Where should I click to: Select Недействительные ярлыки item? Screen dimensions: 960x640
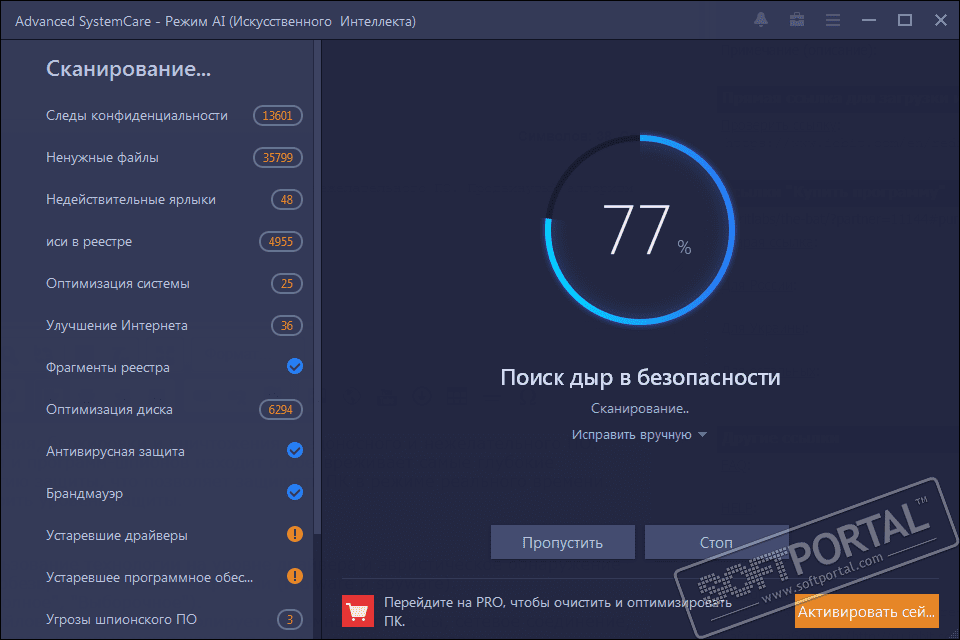pyautogui.click(x=130, y=200)
